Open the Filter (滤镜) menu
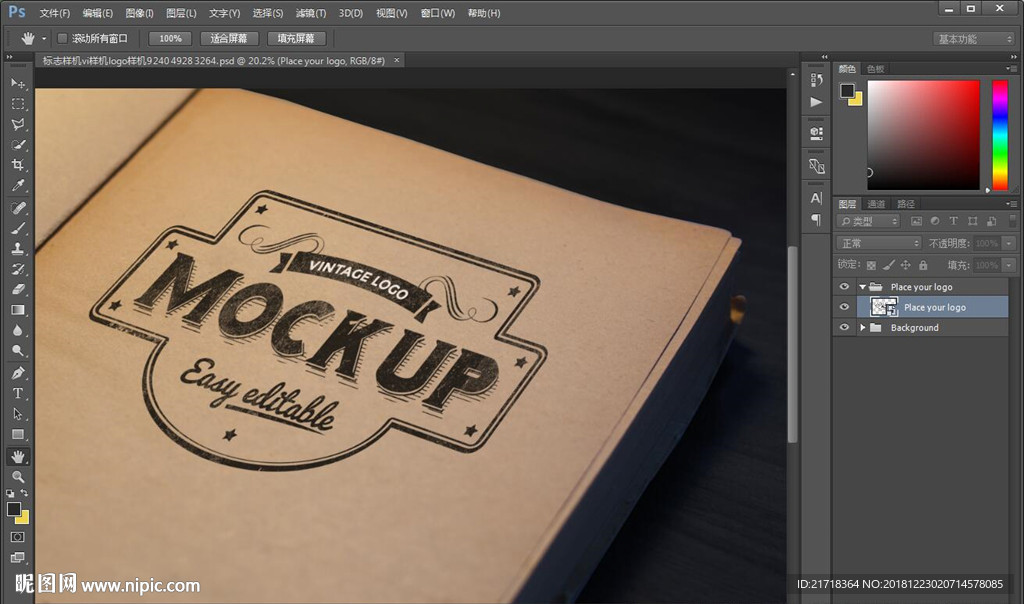The image size is (1024, 604). click(311, 13)
